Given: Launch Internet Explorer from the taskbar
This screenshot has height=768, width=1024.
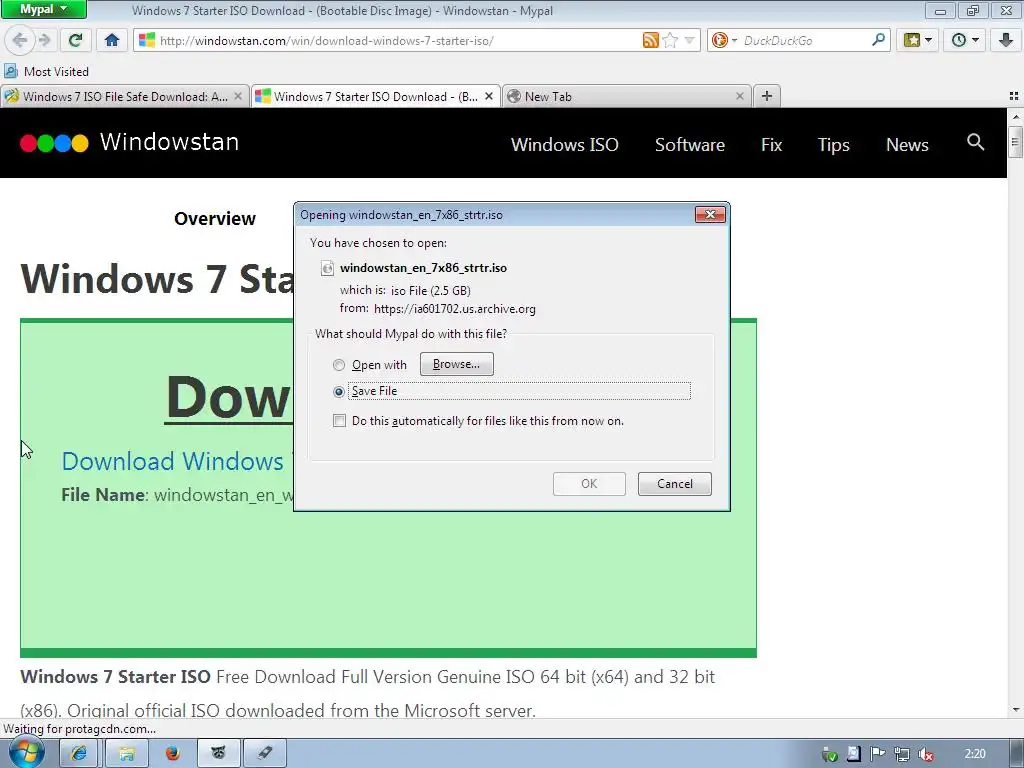Looking at the screenshot, I should tap(78, 754).
